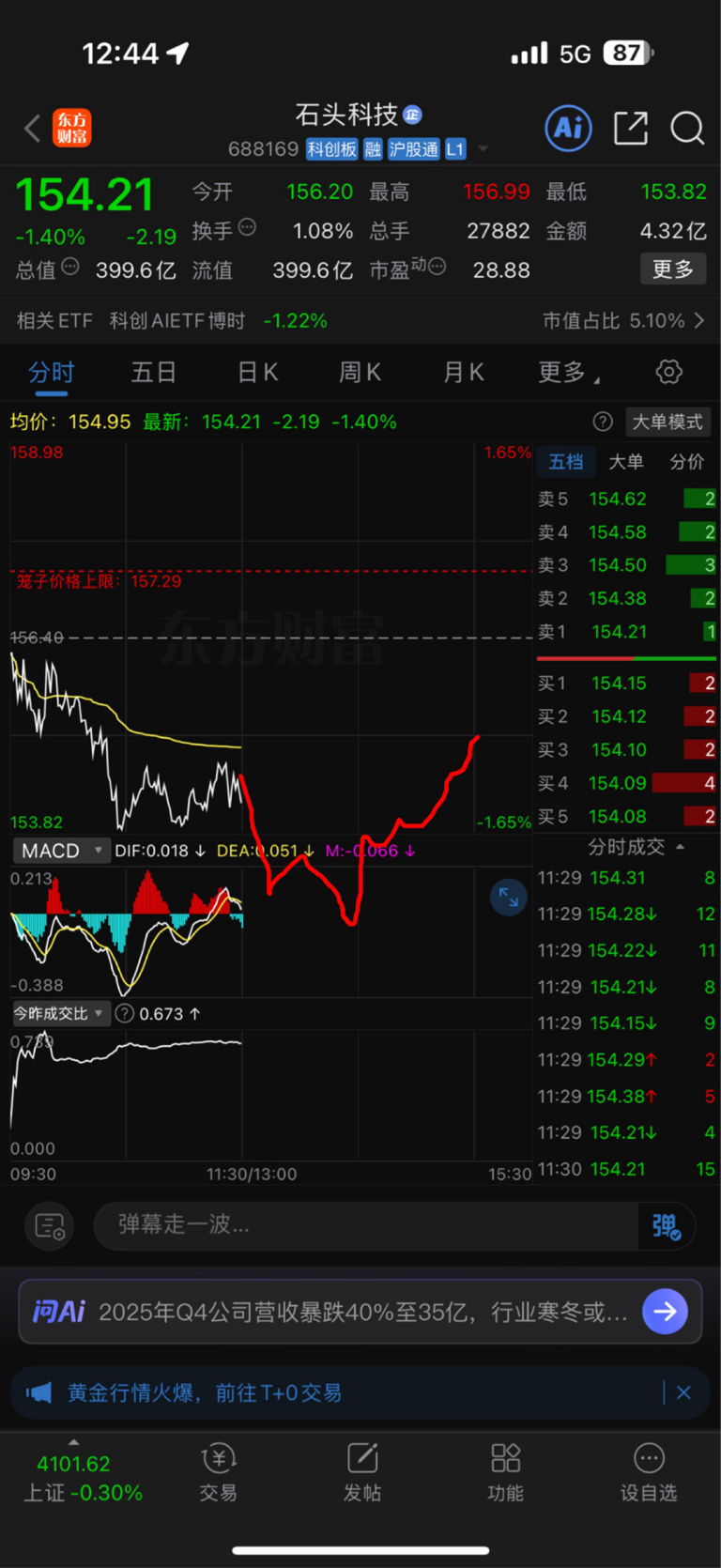Expand chart with fullscreen arrows icon

coord(508,898)
